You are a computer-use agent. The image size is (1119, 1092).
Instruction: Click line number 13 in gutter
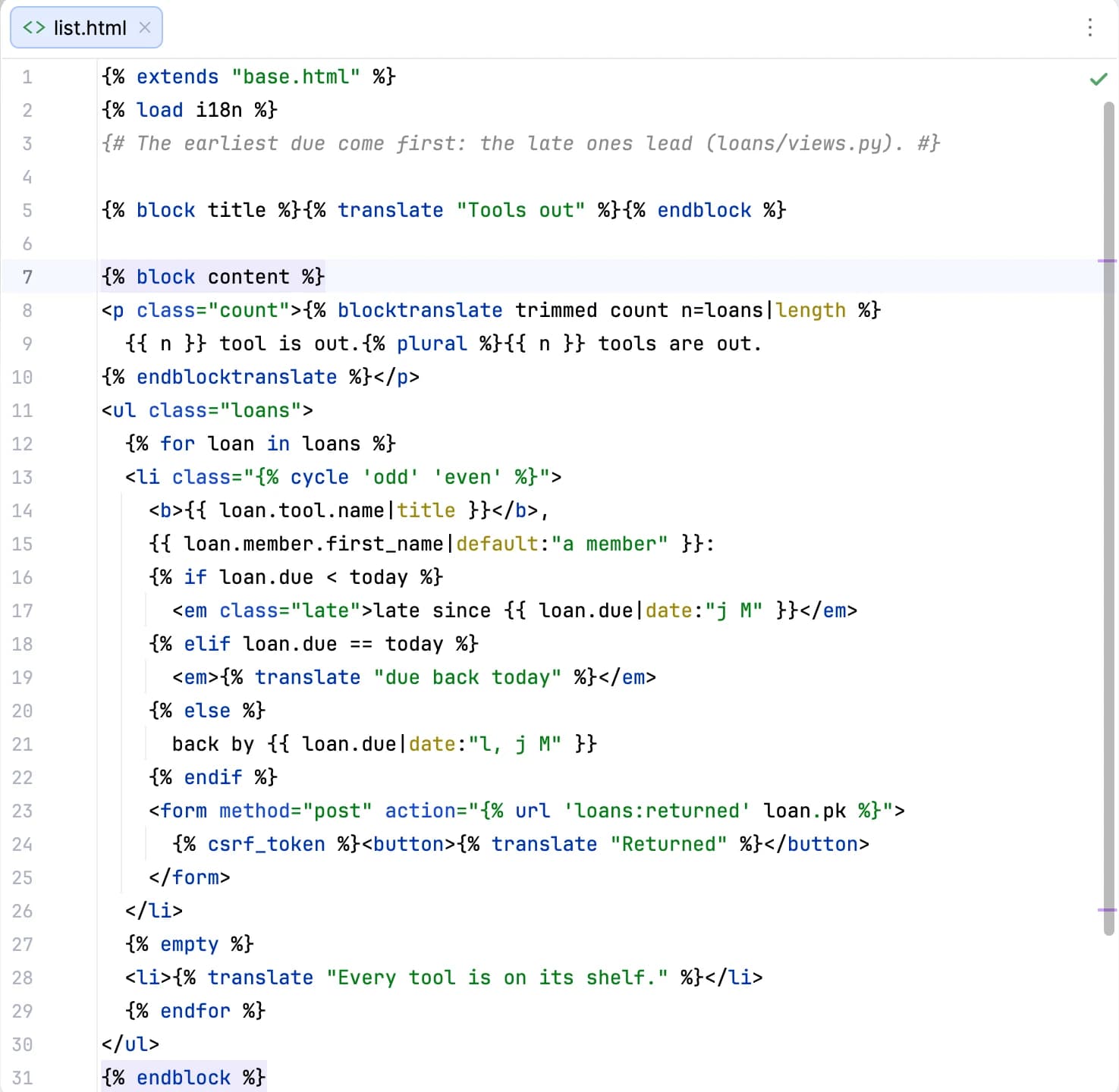pos(22,477)
